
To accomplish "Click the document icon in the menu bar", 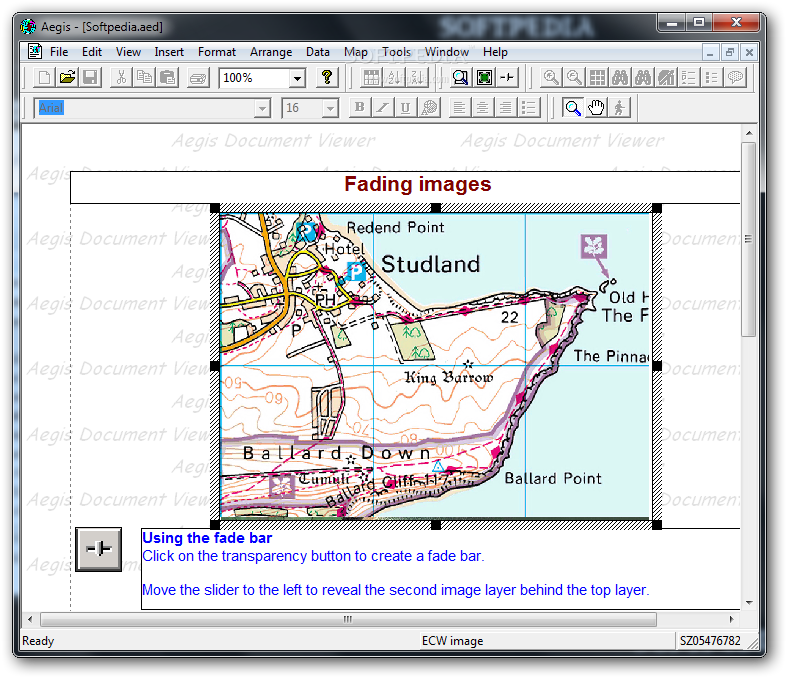I will tap(35, 51).
